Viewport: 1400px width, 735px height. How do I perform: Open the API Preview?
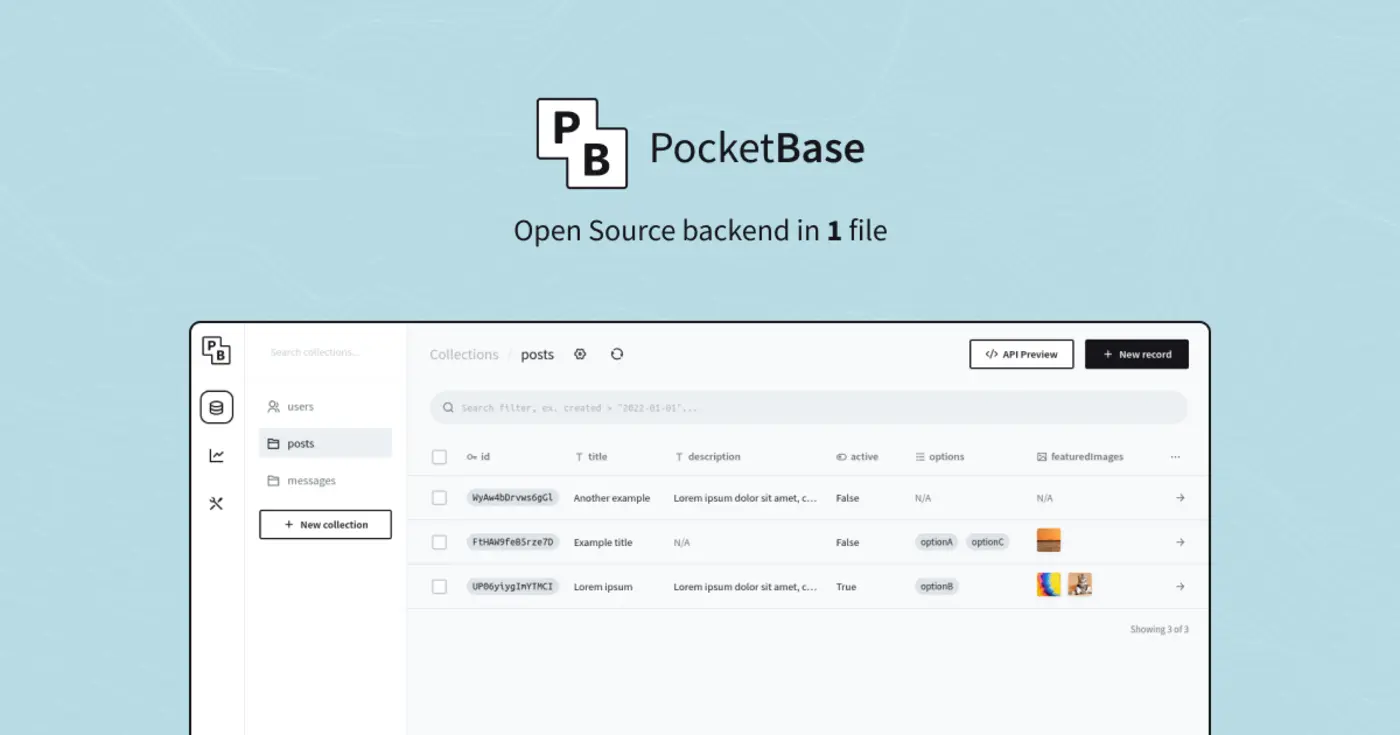(1021, 354)
